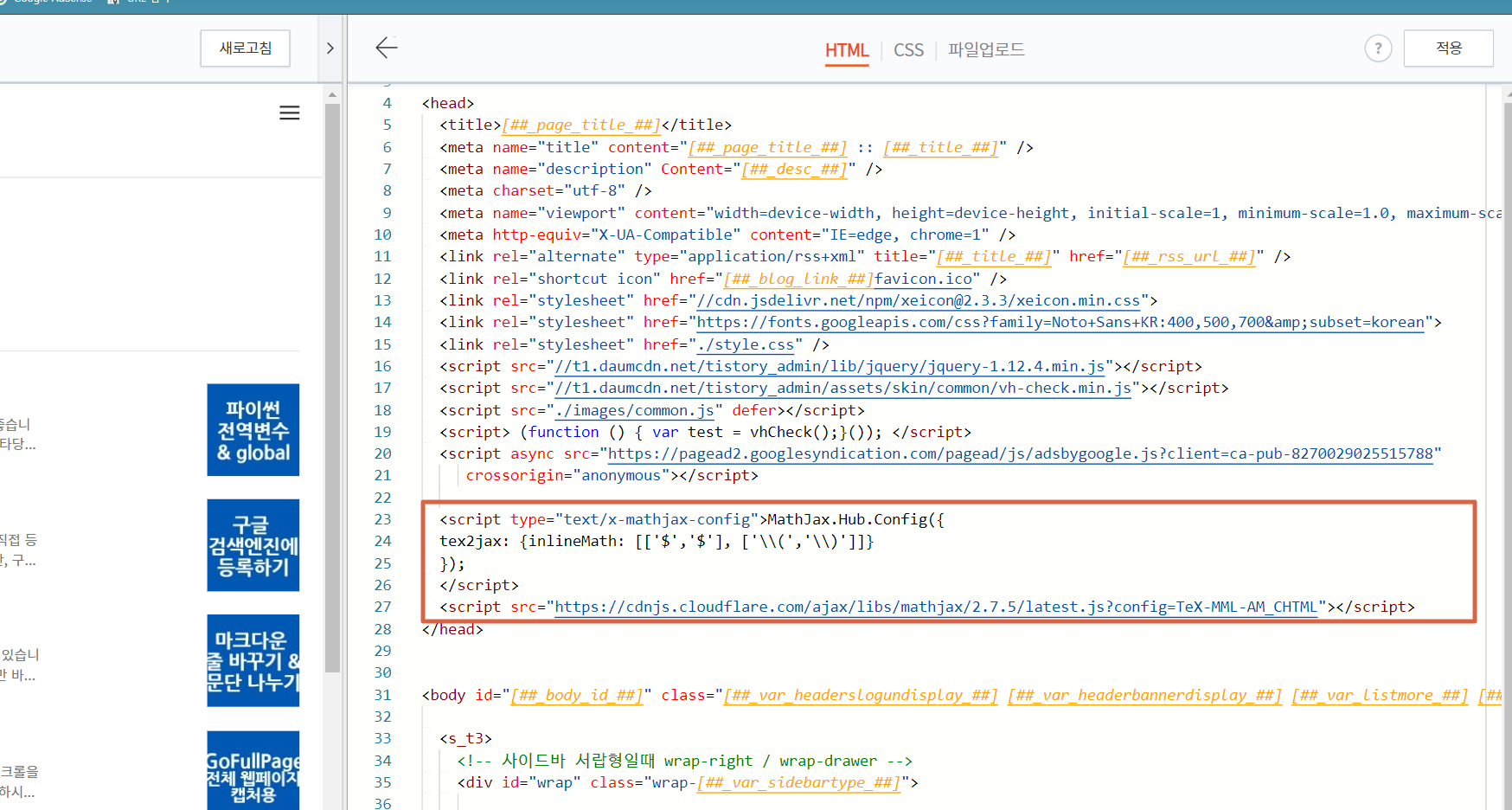Click the MathJax.Hub.Config text
Image resolution: width=1512 pixels, height=810 pixels.
coord(847,519)
